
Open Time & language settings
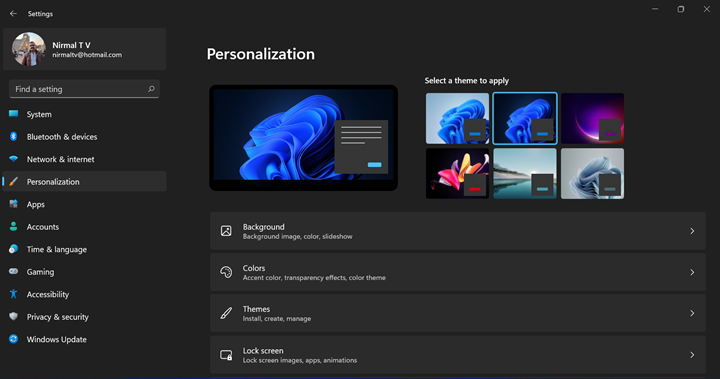(x=84, y=249)
